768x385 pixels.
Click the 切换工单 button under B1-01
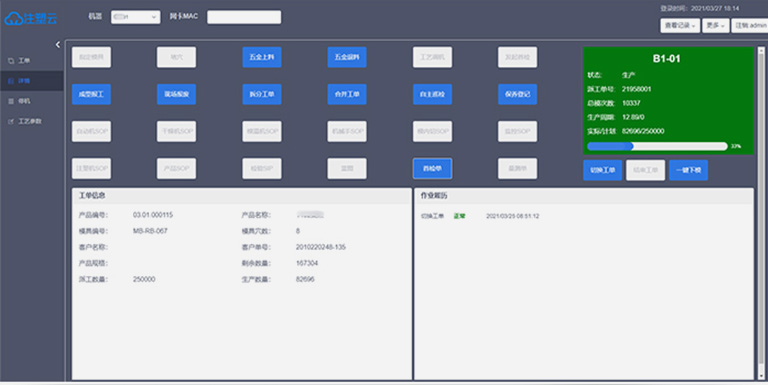click(602, 170)
